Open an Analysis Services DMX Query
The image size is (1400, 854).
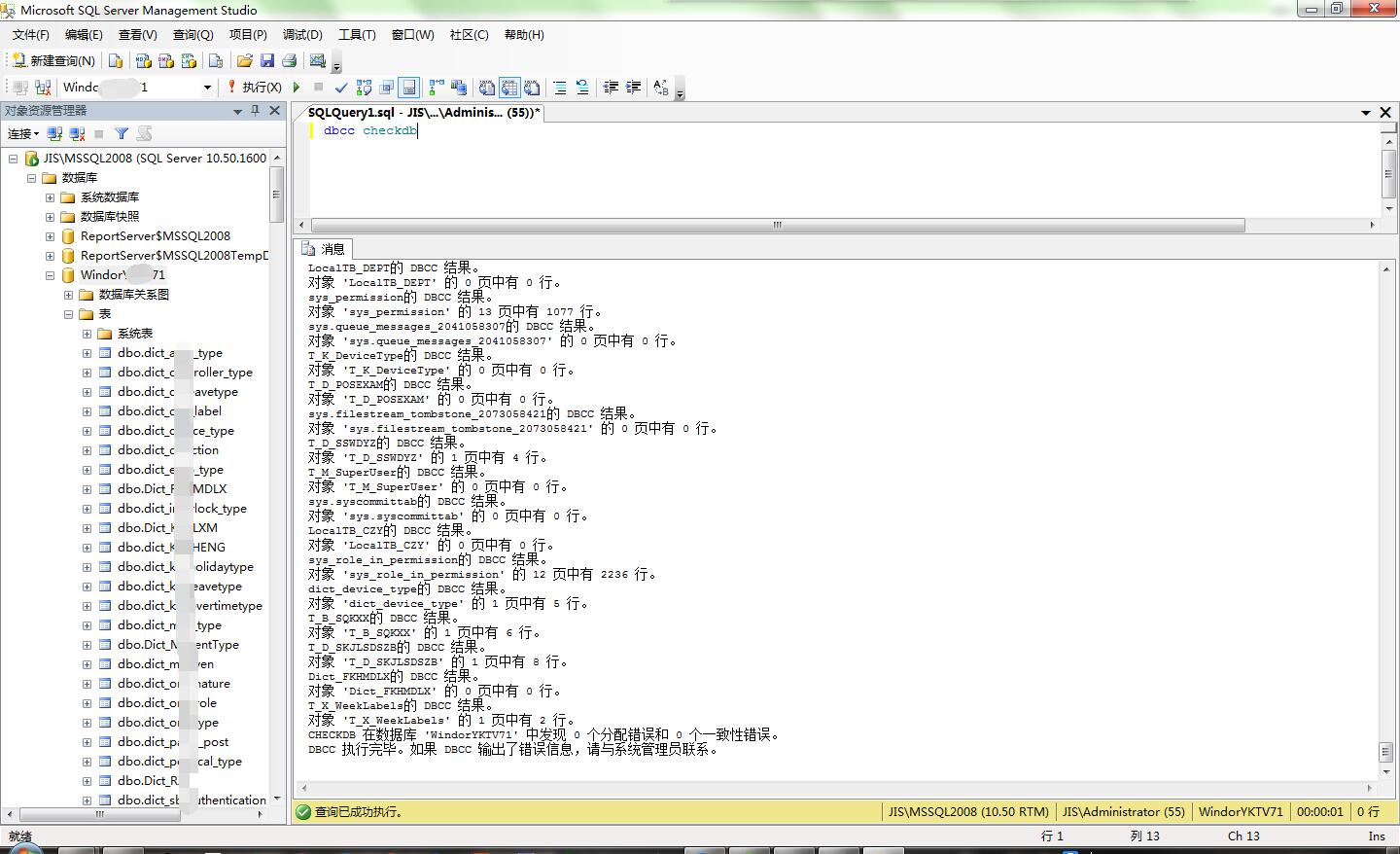tap(166, 60)
